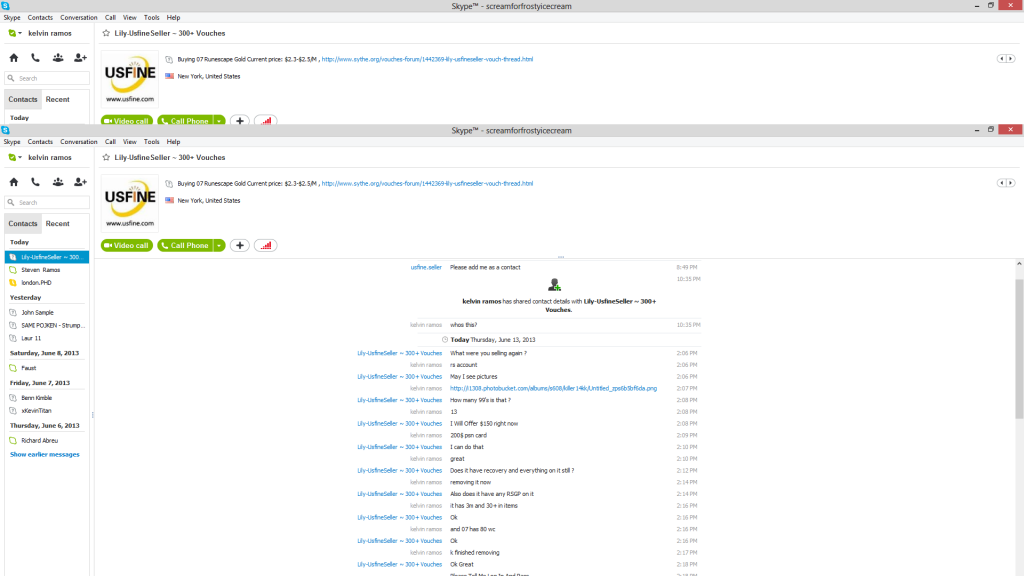1024x576 pixels.
Task: Switch to Contacts tab in front window
Action: point(23,223)
